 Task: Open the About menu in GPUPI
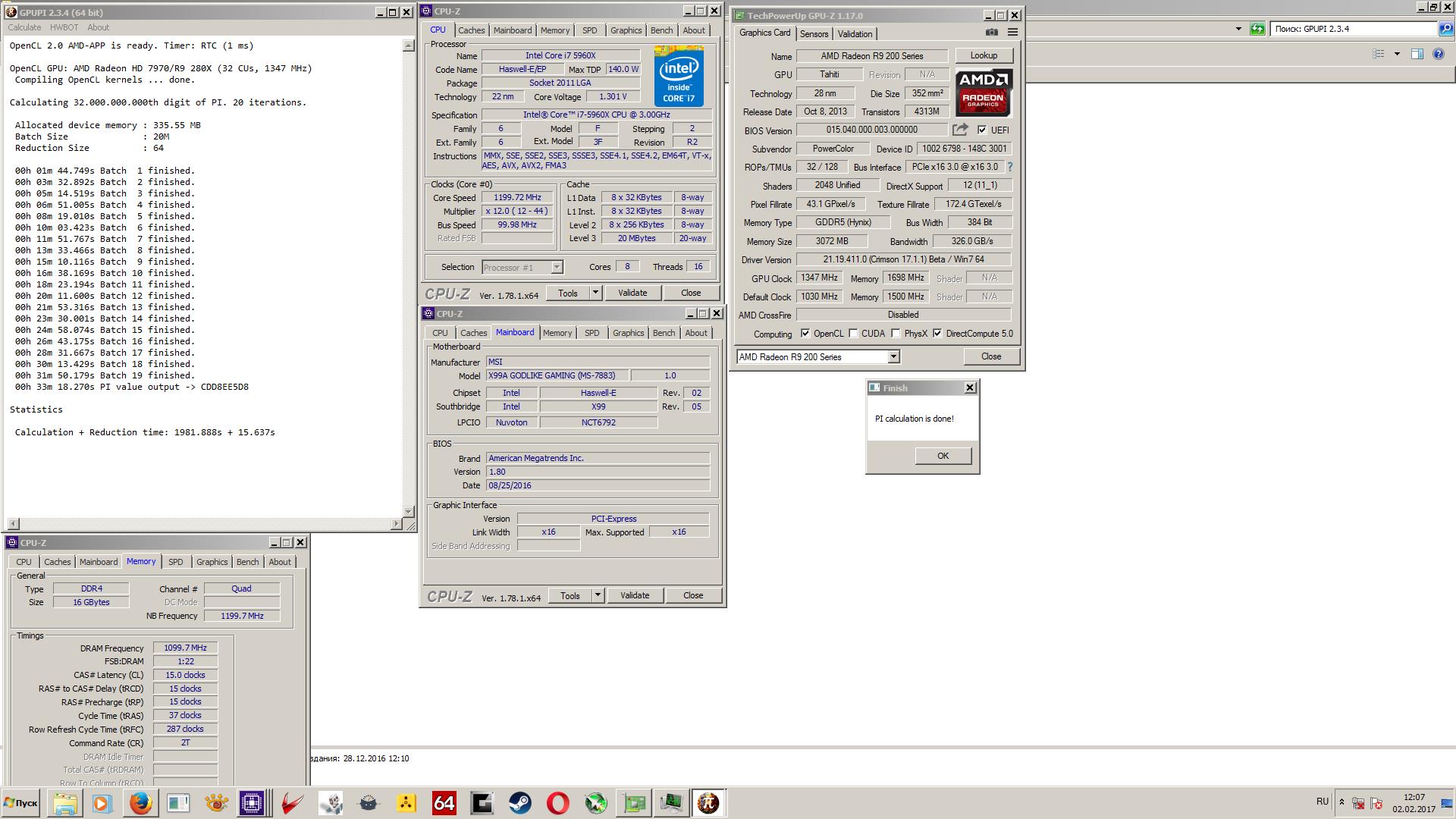coord(98,27)
